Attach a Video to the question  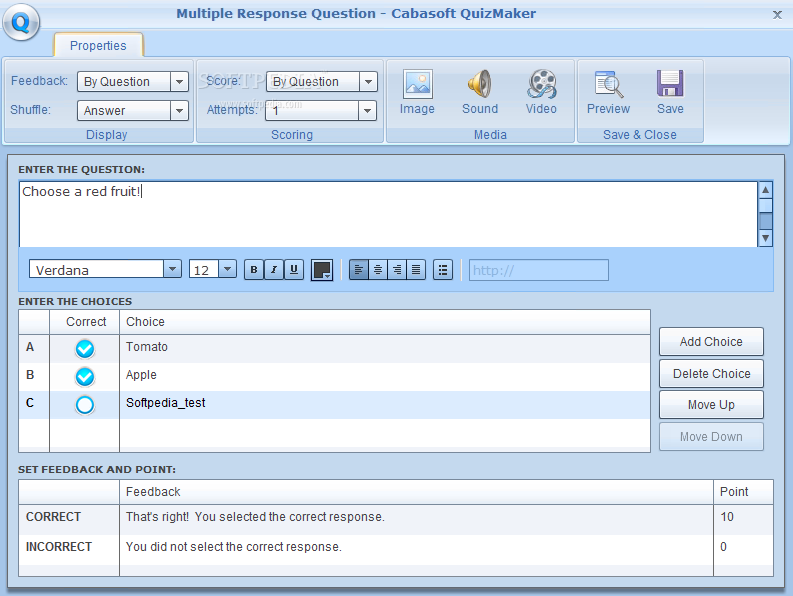tap(541, 92)
